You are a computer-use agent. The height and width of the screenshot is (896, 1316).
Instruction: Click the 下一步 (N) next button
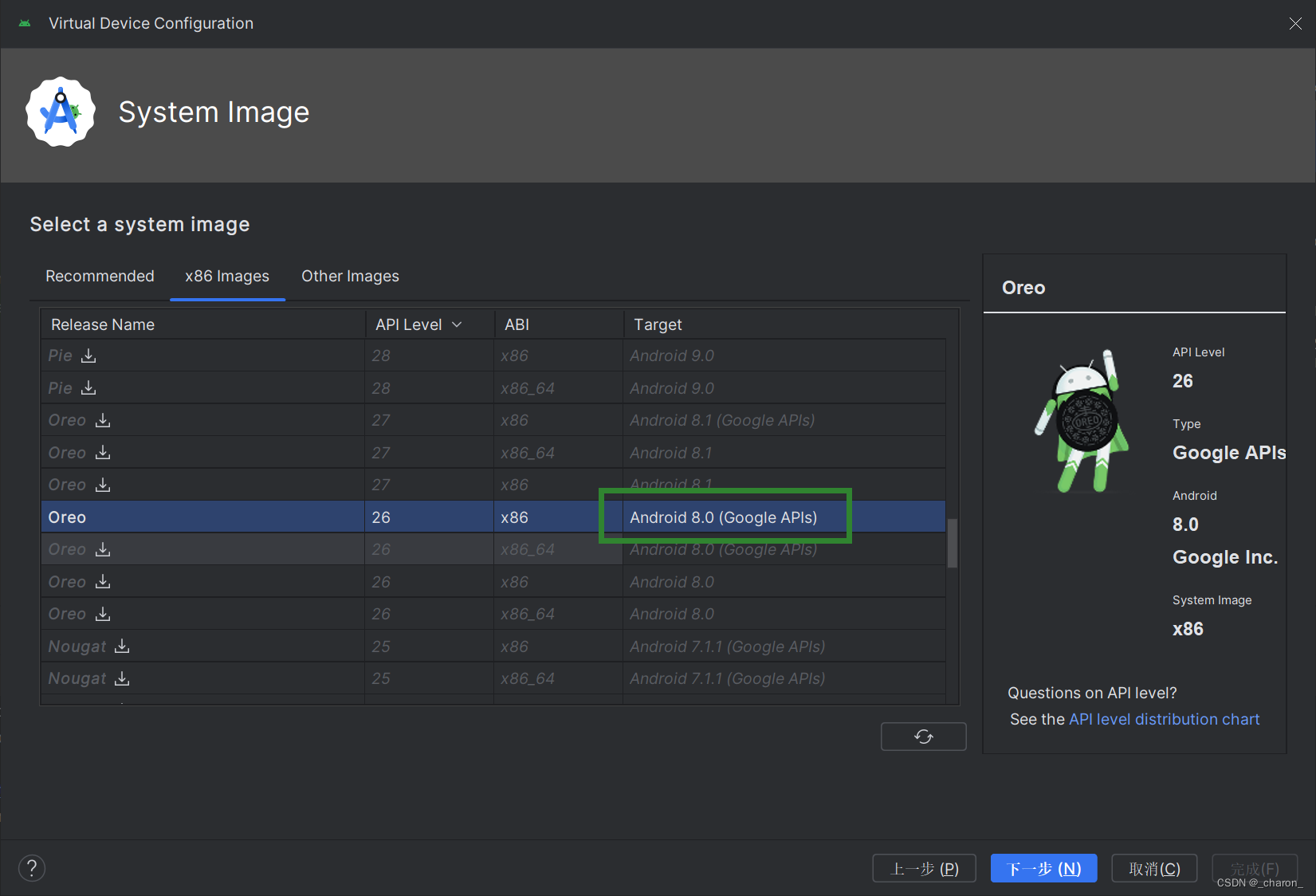pyautogui.click(x=1043, y=868)
